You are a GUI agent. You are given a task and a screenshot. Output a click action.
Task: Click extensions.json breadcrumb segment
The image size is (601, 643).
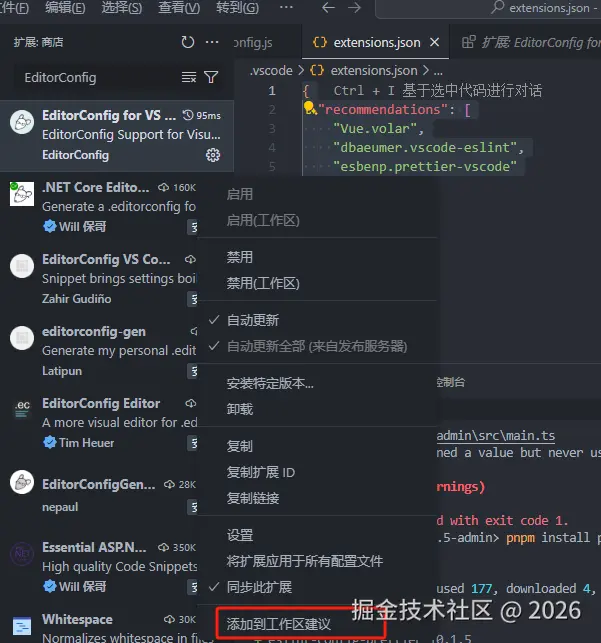click(374, 71)
